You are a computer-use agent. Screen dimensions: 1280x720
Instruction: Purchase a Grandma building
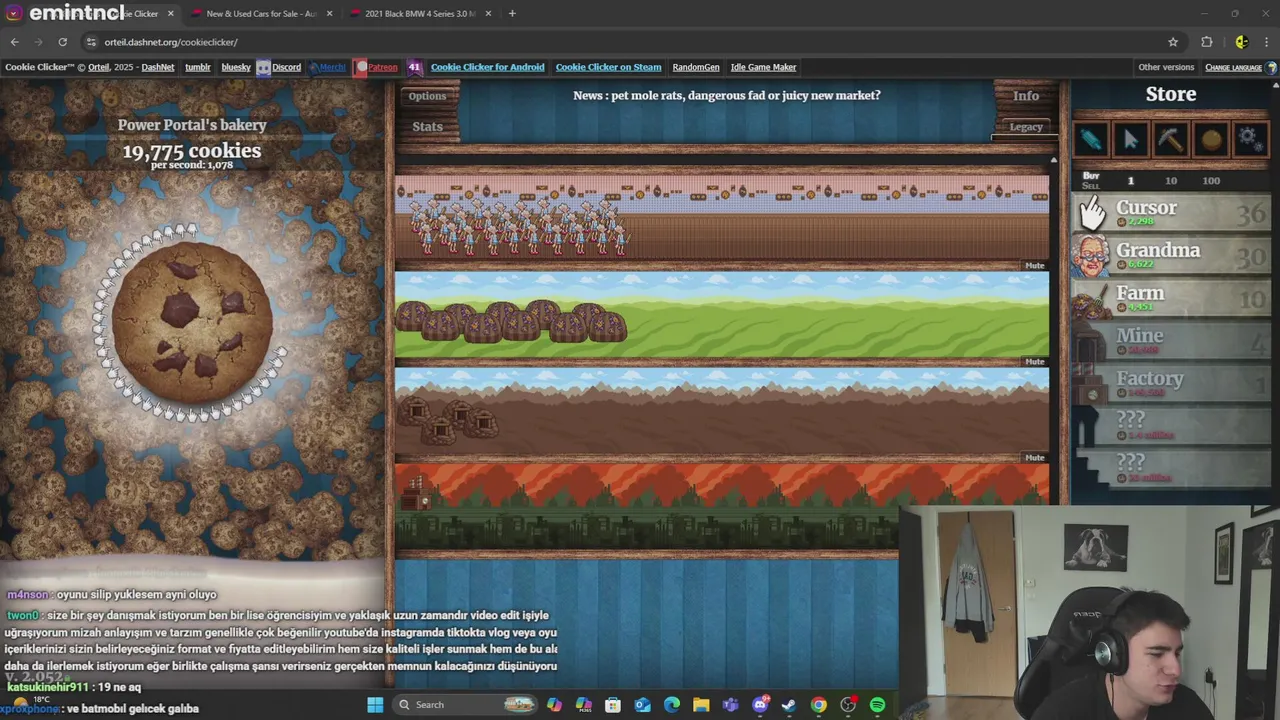(1171, 256)
